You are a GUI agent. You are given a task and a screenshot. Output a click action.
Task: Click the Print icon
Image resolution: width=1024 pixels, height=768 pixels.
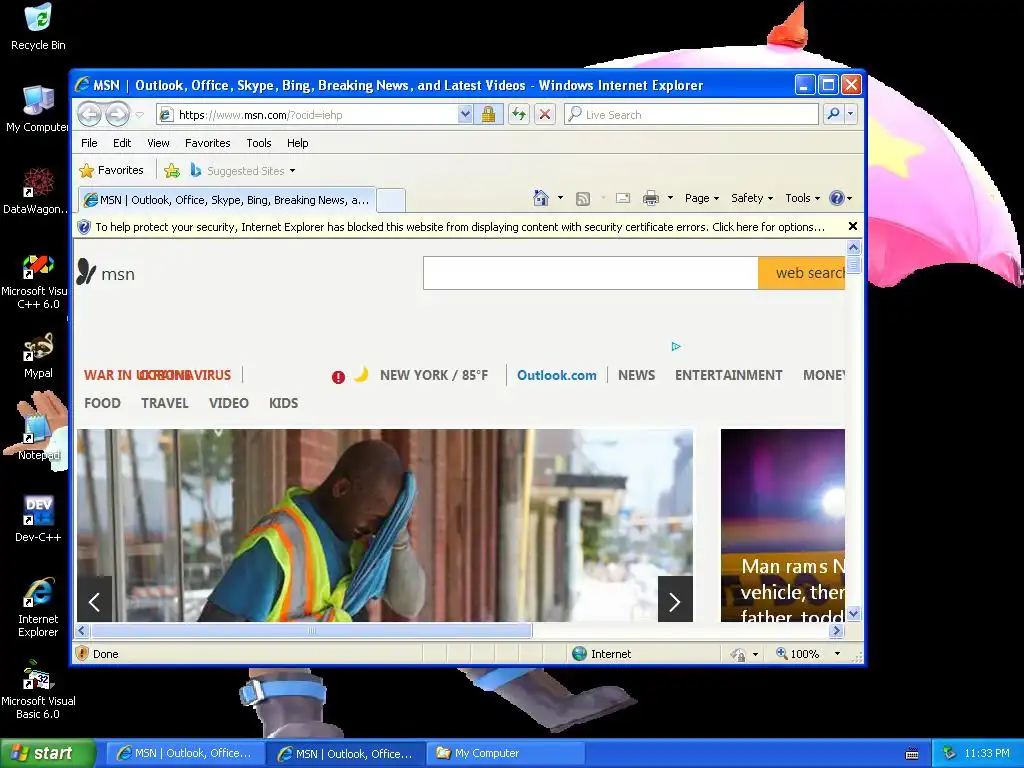[x=650, y=198]
